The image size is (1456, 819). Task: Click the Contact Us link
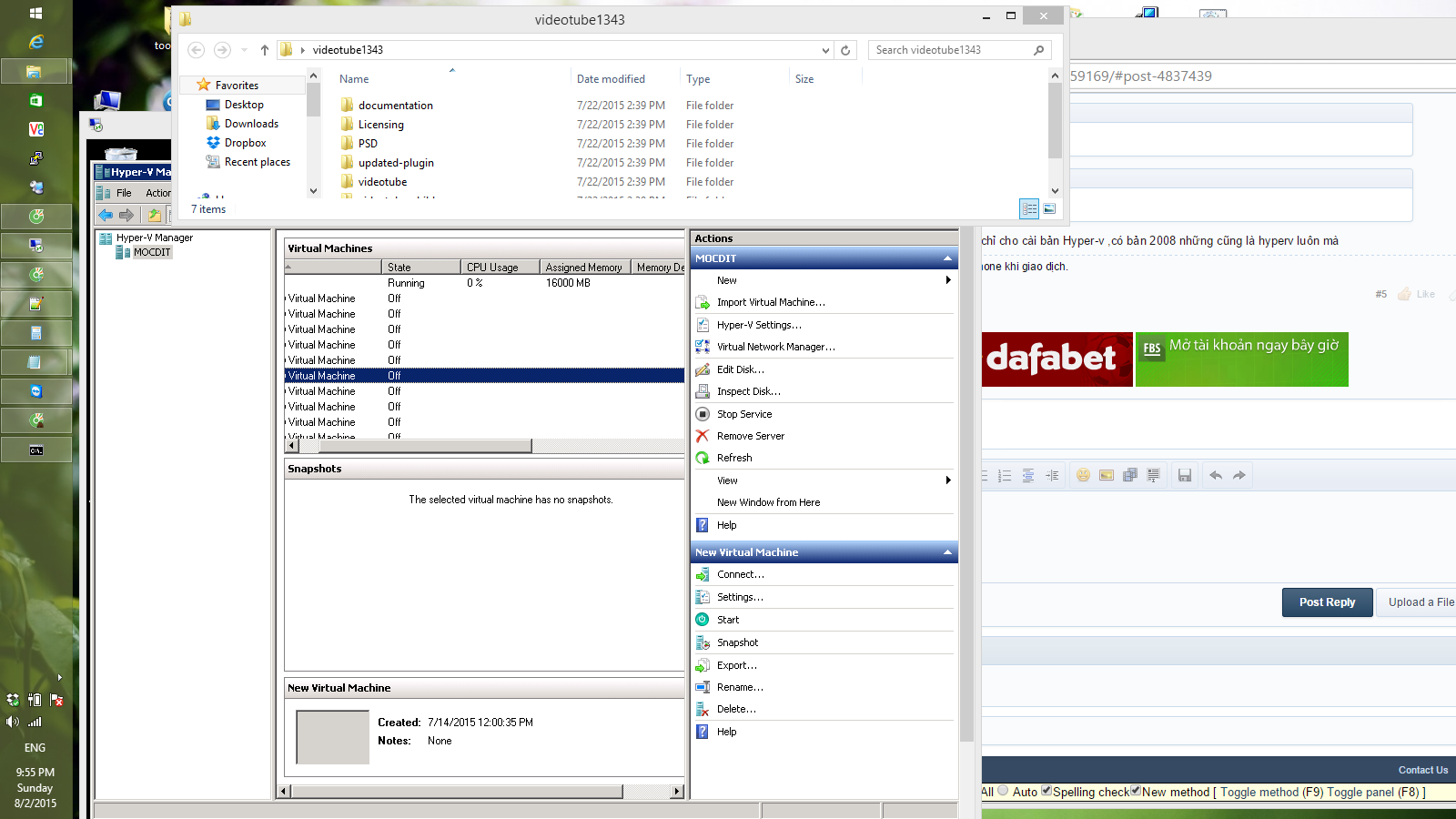pyautogui.click(x=1423, y=770)
